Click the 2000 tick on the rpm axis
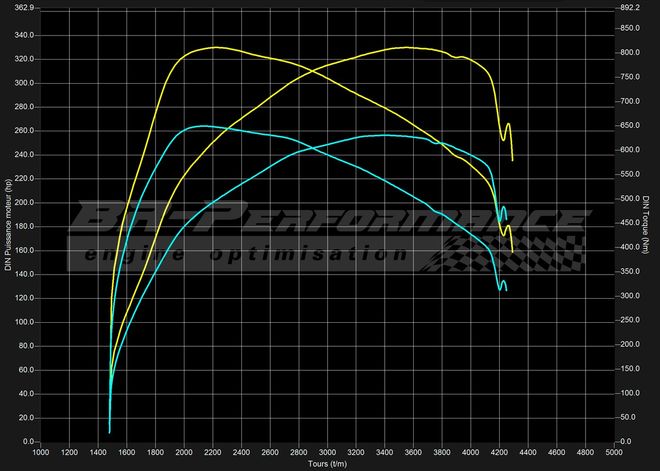660x471 pixels. pos(184,451)
